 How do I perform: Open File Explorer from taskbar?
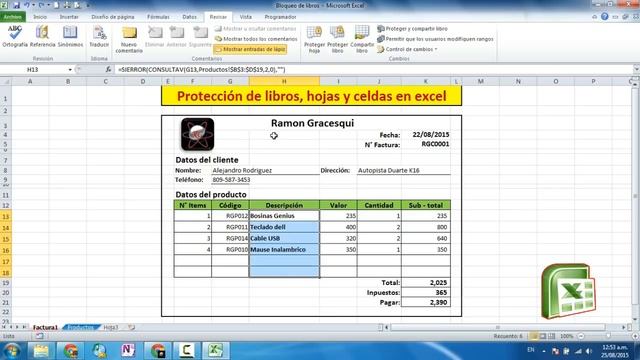pos(41,351)
